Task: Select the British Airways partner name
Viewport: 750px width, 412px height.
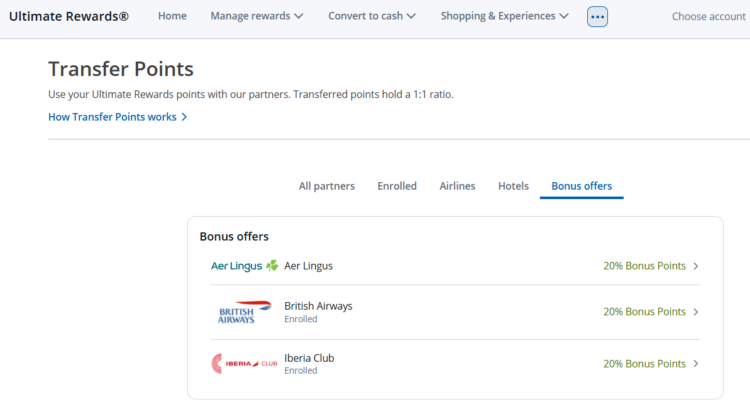Action: (318, 306)
